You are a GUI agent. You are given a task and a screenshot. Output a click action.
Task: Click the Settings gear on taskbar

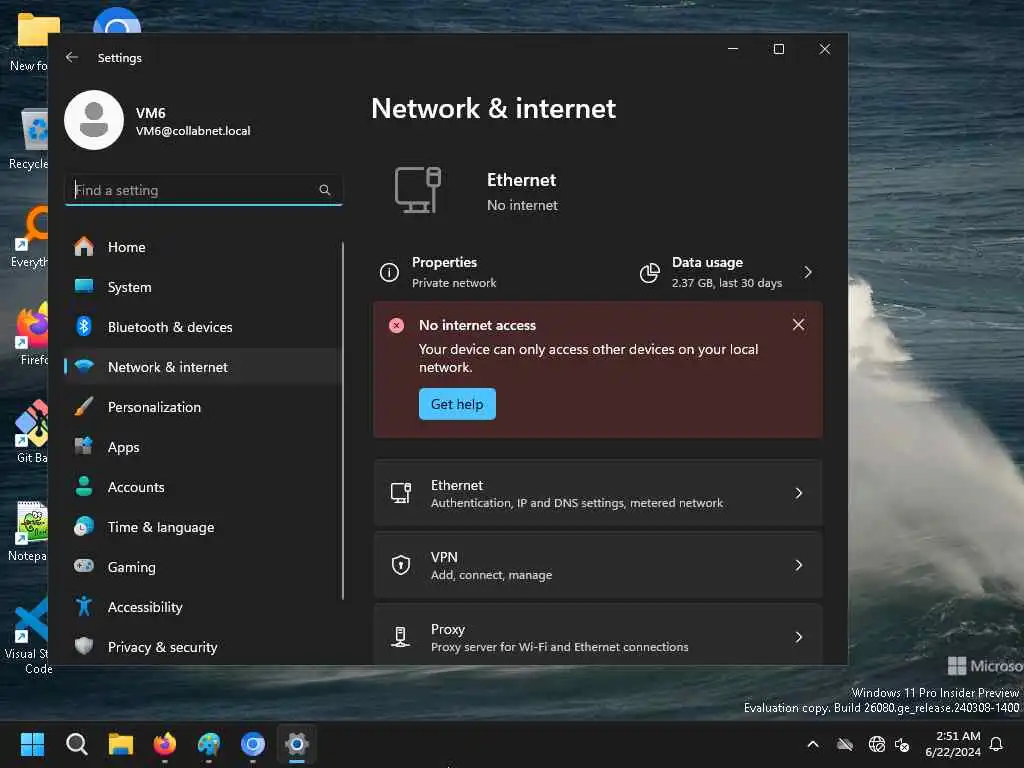(x=296, y=744)
